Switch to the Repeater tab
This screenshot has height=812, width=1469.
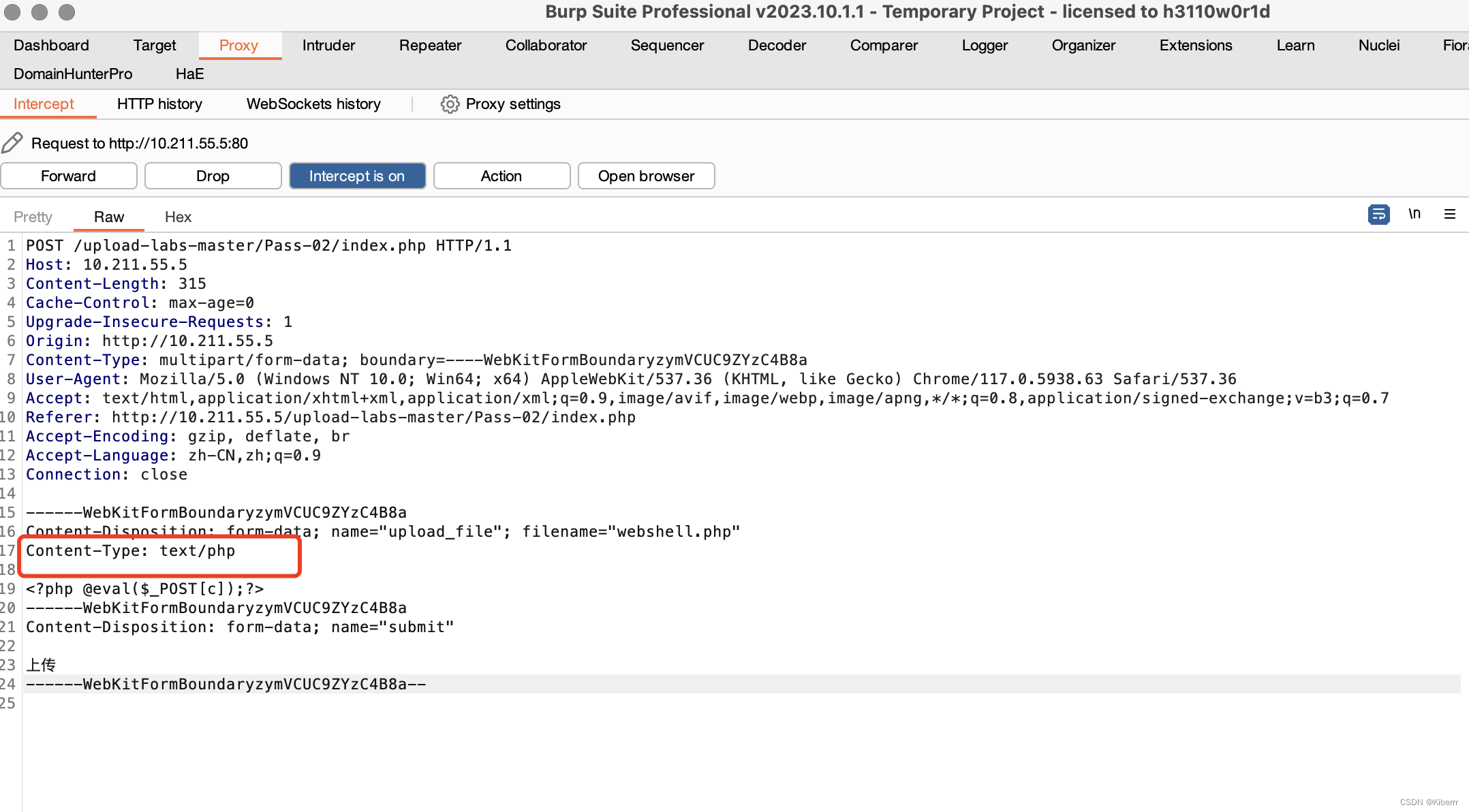(x=430, y=46)
